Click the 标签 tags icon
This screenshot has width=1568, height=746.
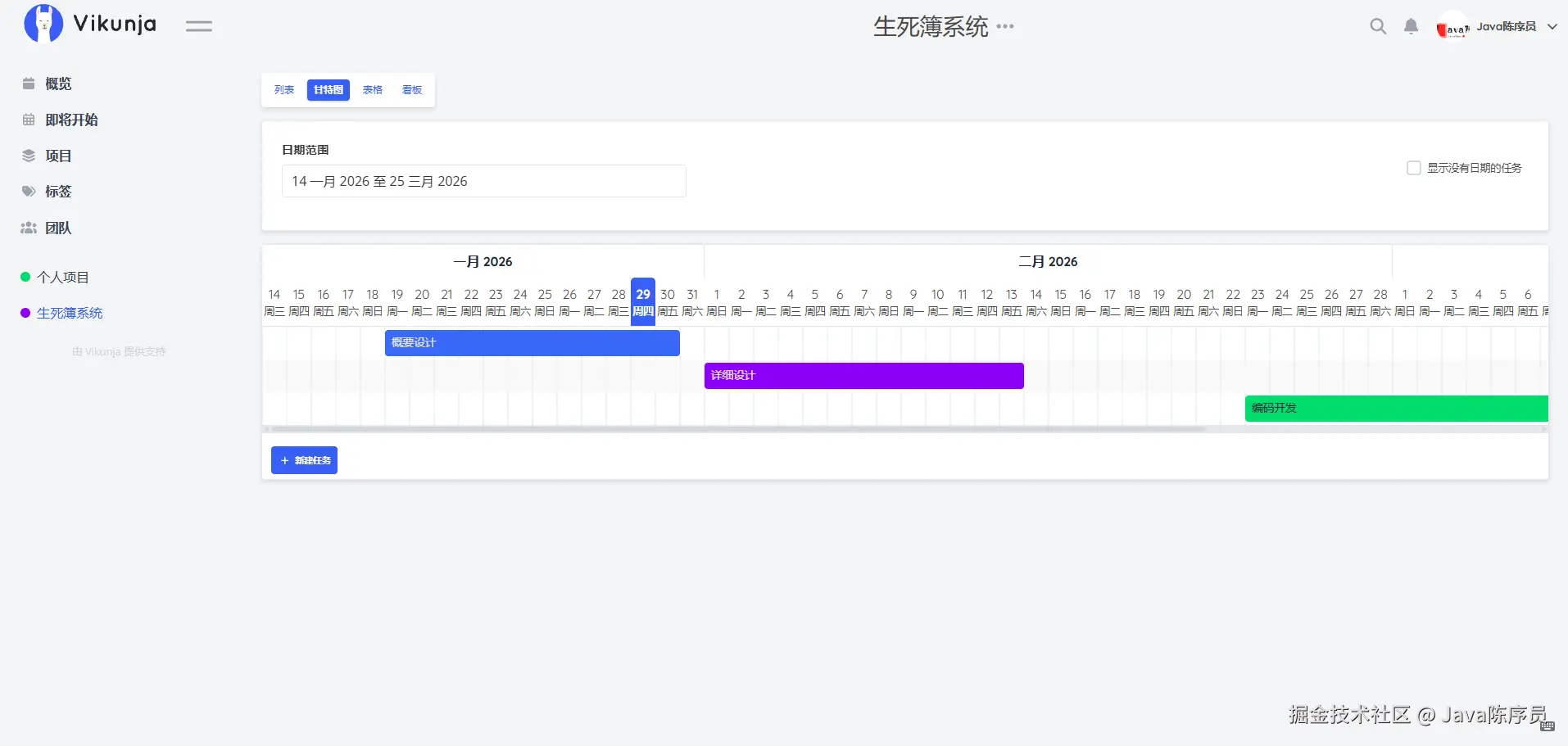coord(29,192)
